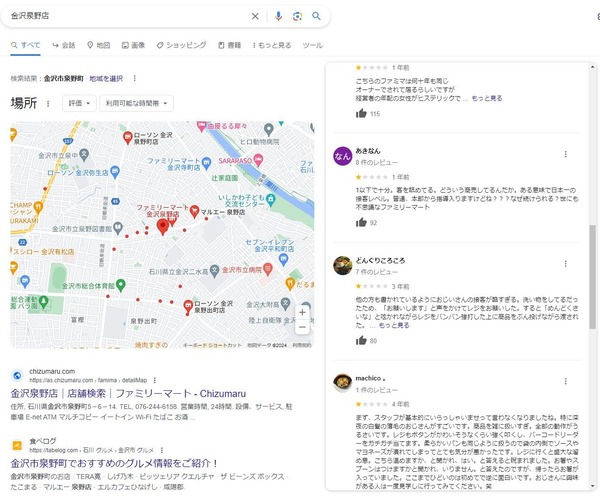This screenshot has height=497, width=600.
Task: Click ローソン 金沢泉野出町店 map marker
Action: tap(188, 307)
